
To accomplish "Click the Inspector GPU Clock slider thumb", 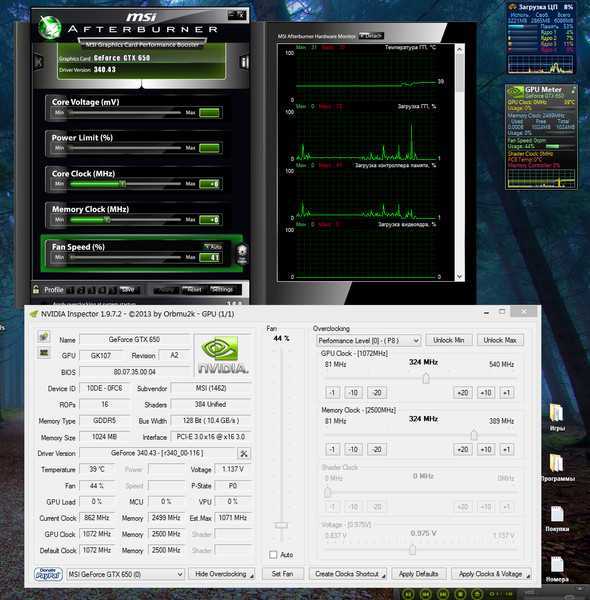I will pos(426,378).
